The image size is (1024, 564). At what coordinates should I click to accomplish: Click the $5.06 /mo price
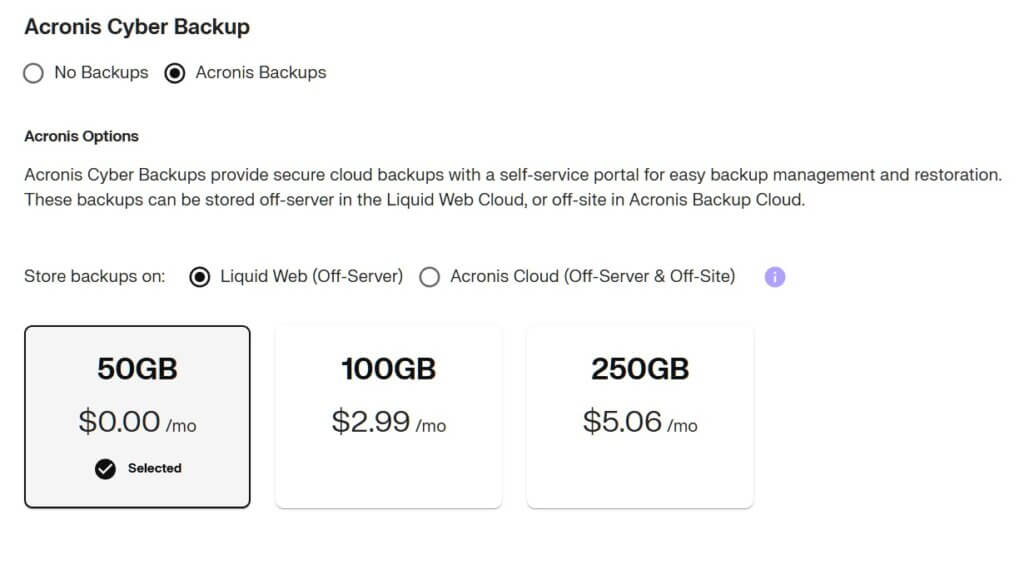coord(640,422)
